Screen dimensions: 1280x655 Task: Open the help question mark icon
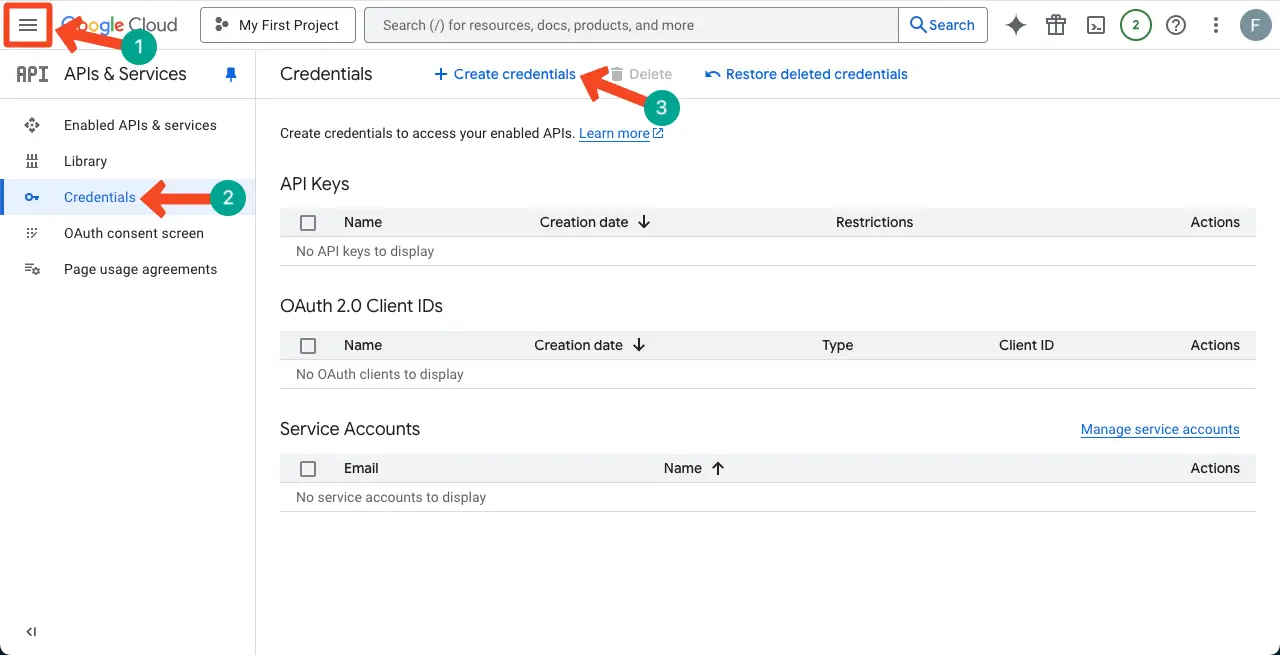(1176, 25)
